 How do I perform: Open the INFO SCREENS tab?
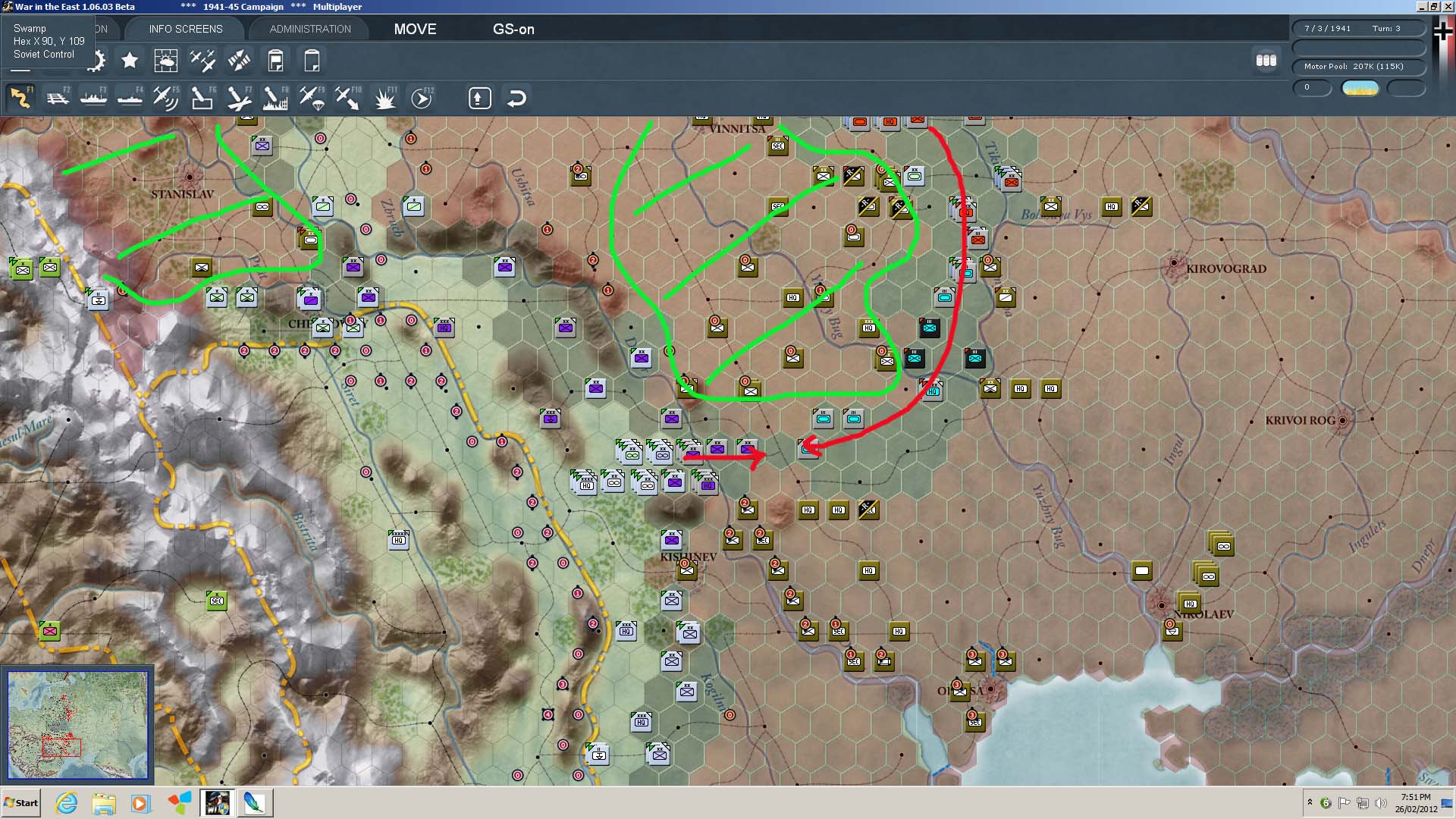[x=186, y=29]
